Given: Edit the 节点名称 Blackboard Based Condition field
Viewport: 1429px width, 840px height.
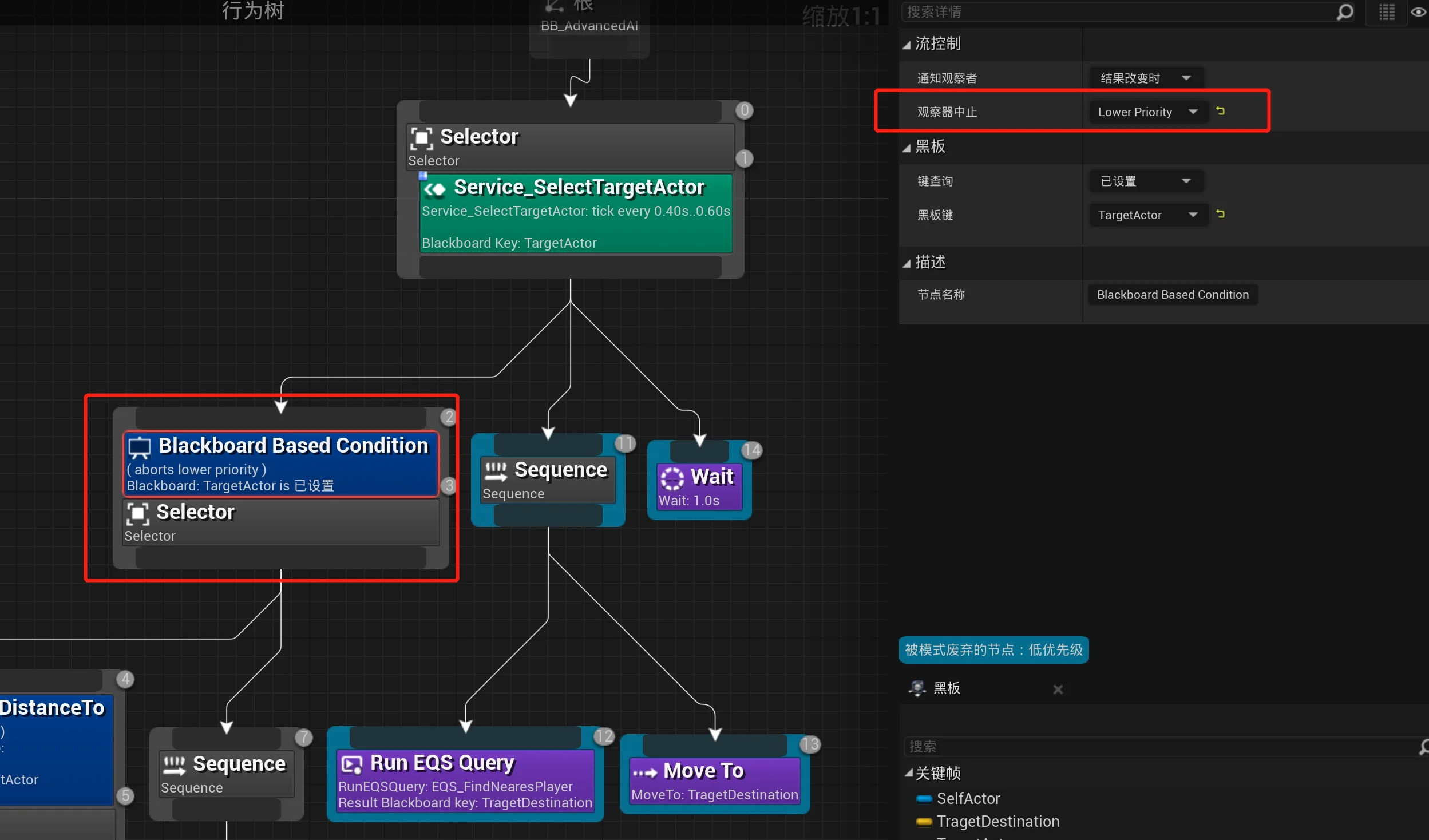Looking at the screenshot, I should [x=1173, y=295].
